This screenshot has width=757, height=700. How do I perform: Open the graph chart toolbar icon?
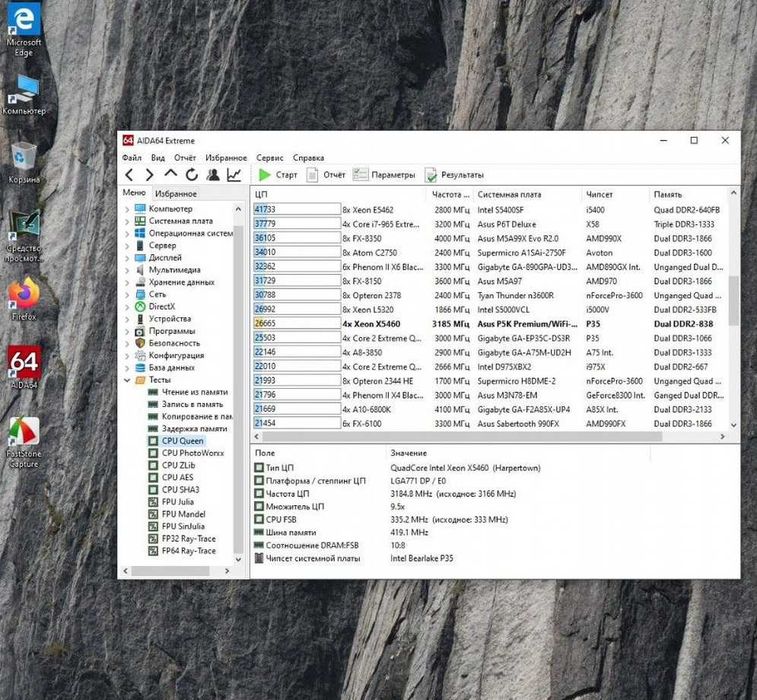coord(234,175)
